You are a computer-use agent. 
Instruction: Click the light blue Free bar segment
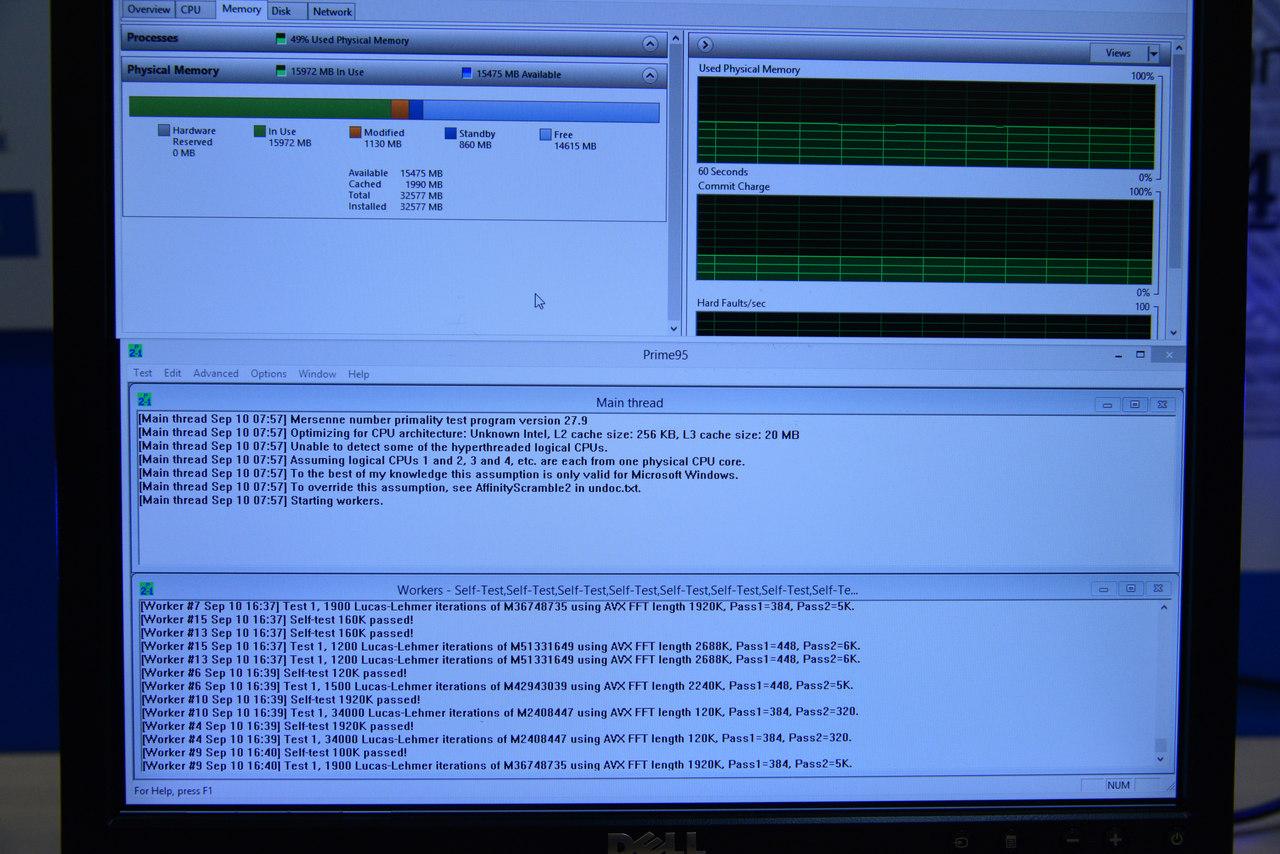pyautogui.click(x=541, y=112)
